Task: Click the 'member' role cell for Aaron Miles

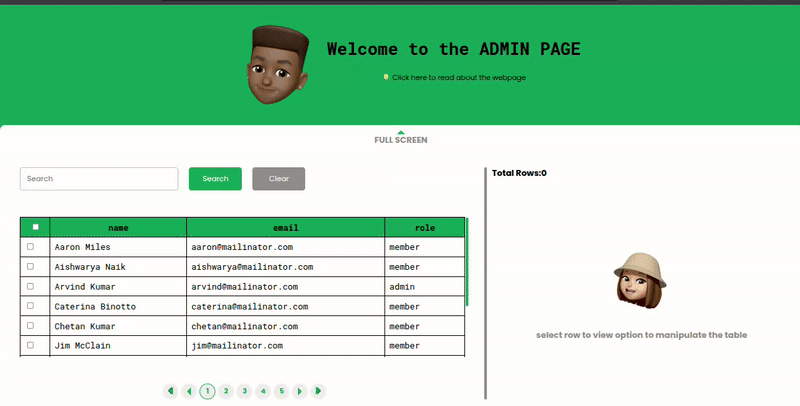Action: coord(425,247)
